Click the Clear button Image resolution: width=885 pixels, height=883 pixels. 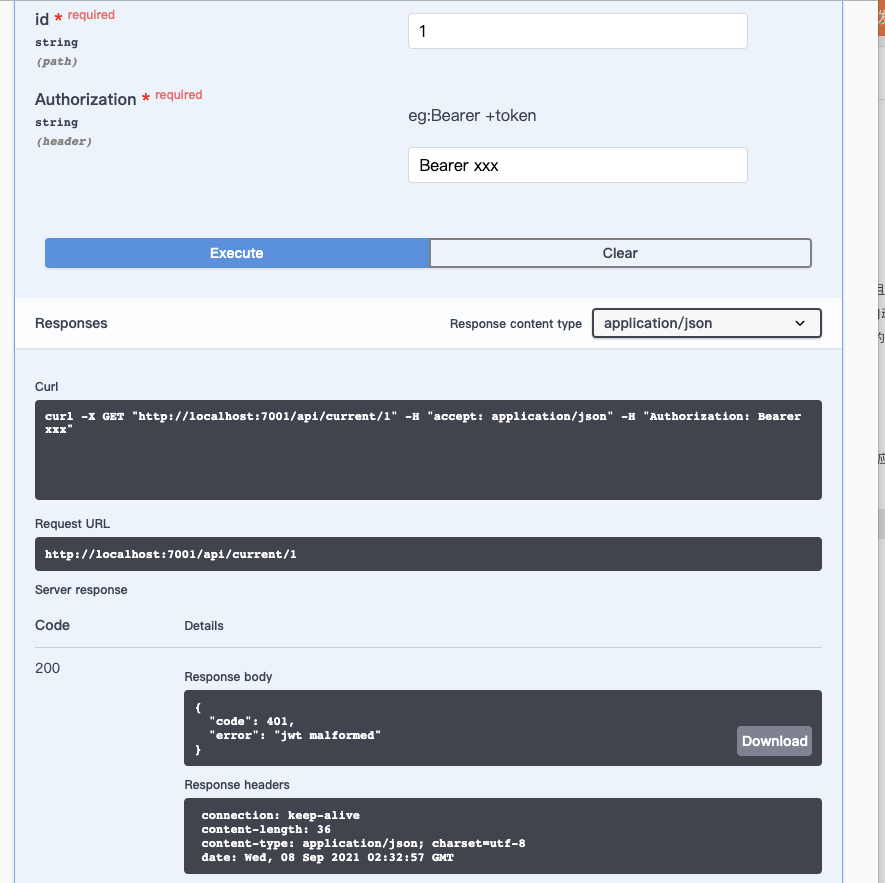click(x=620, y=253)
